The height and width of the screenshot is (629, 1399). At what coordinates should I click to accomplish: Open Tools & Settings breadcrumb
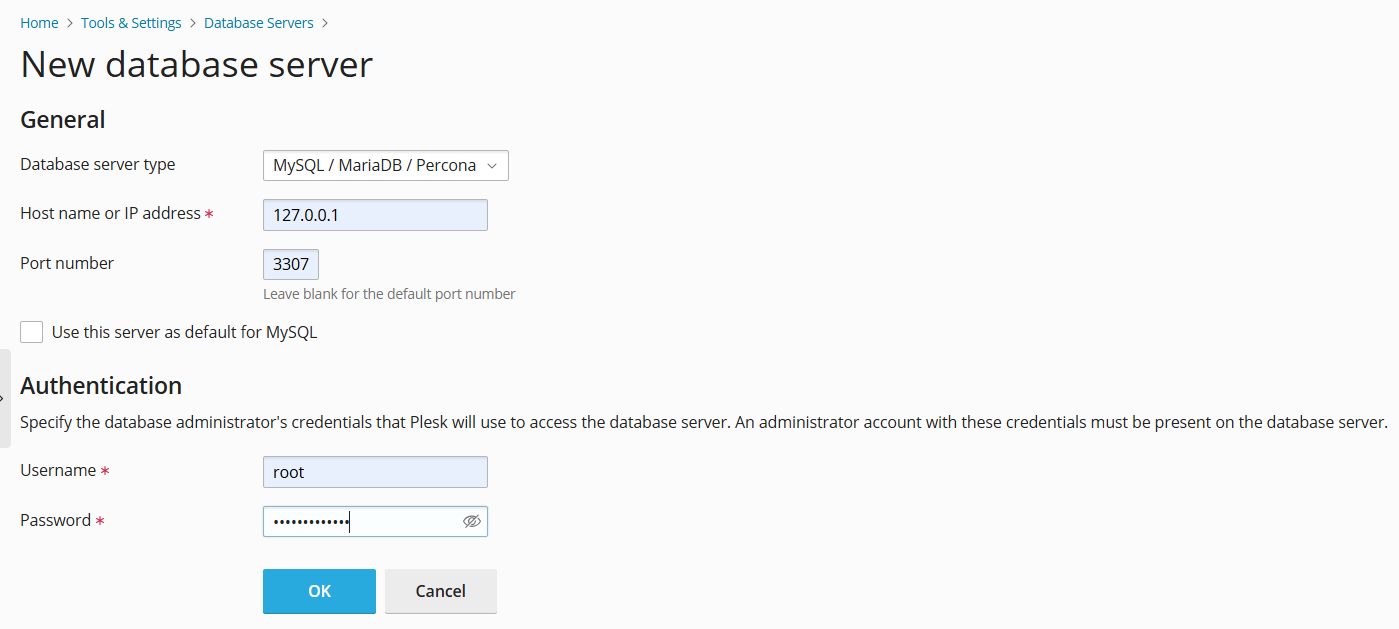coord(131,22)
